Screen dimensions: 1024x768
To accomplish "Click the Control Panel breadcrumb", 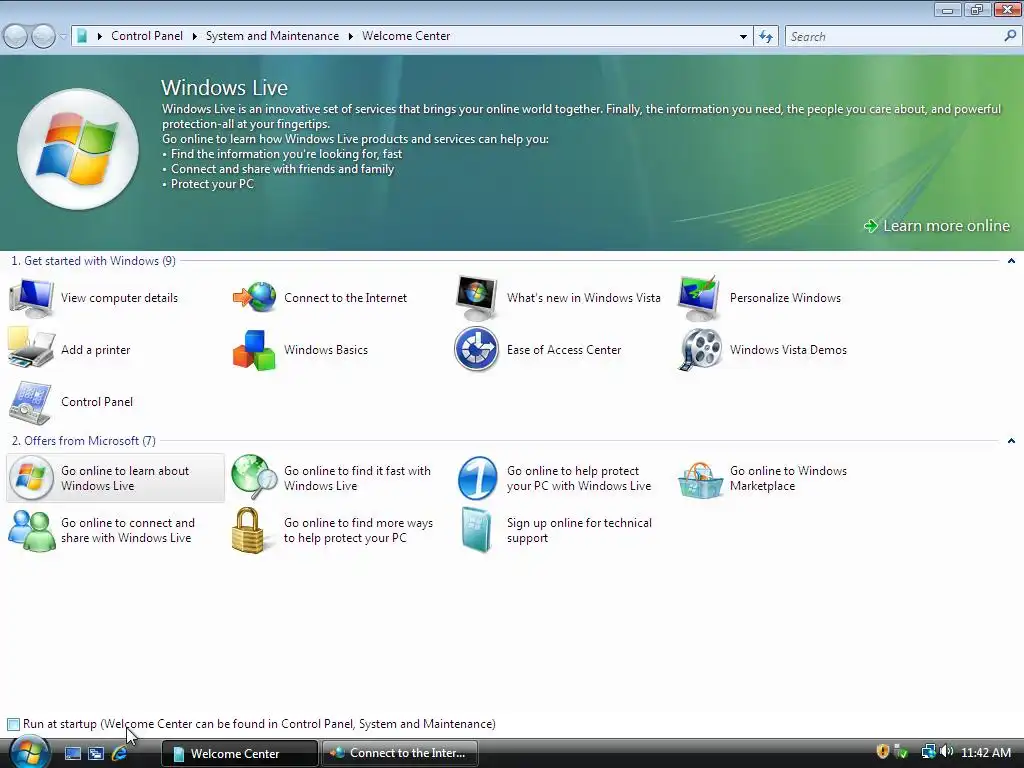I will pyautogui.click(x=147, y=36).
